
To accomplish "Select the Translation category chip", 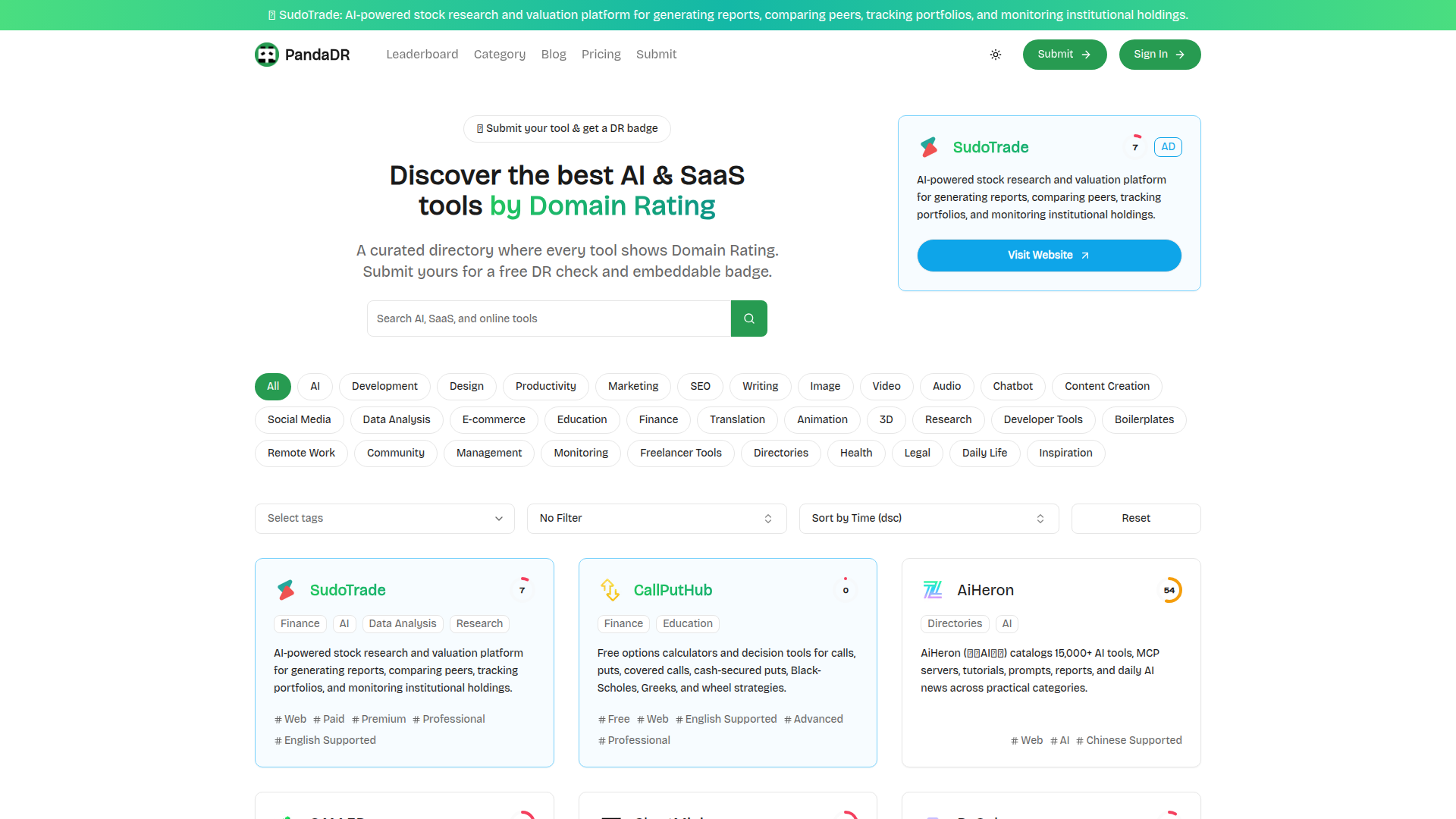I will [738, 420].
